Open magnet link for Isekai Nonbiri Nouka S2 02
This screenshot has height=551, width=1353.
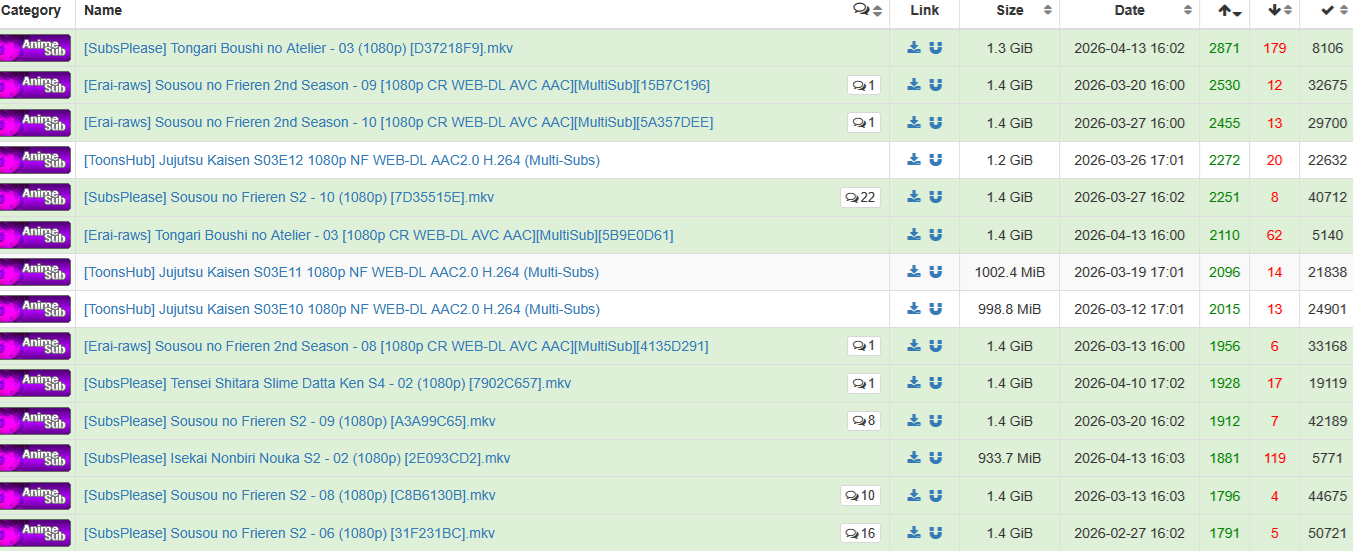936,458
